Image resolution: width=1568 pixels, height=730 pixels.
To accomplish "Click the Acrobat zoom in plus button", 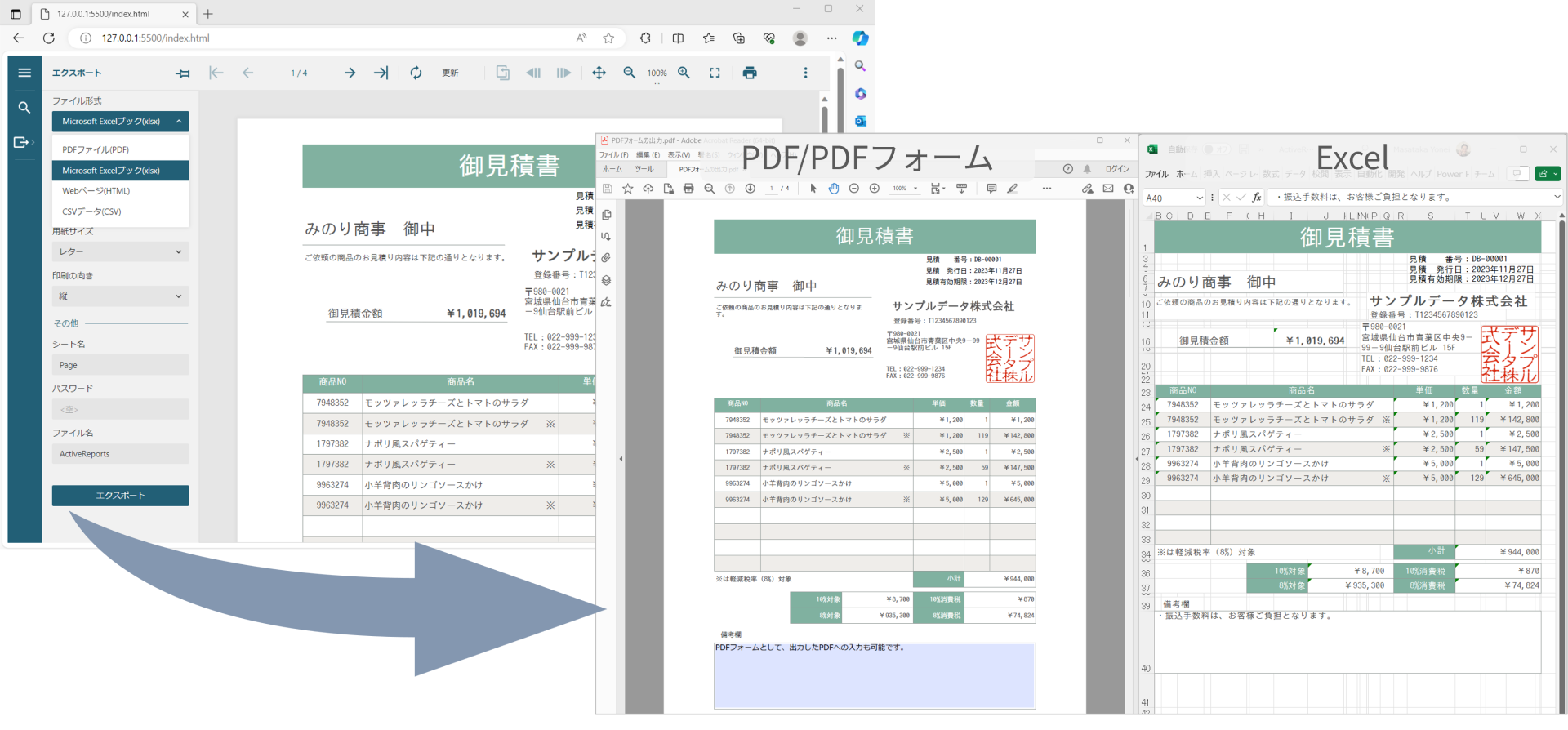I will pos(875,189).
